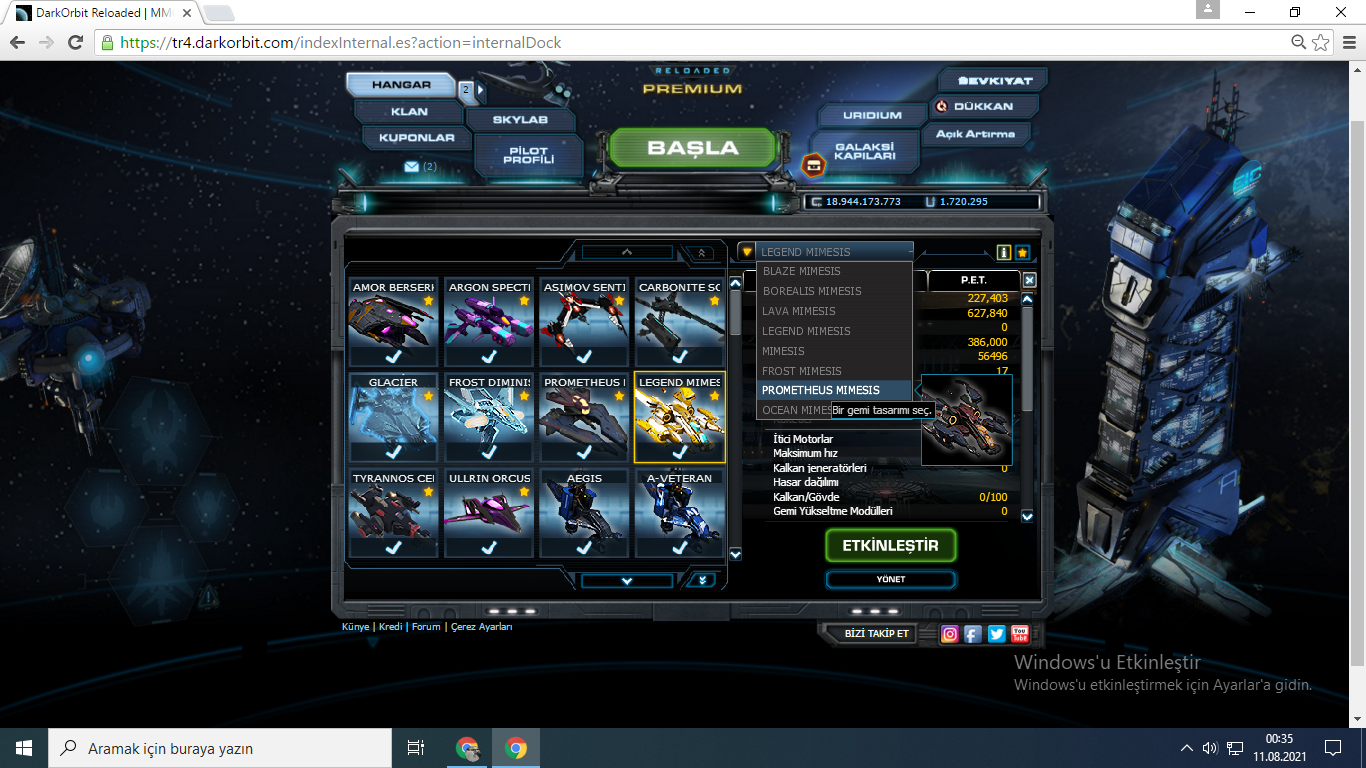Toggle favorite star on Frost Diminisher

coord(524,396)
